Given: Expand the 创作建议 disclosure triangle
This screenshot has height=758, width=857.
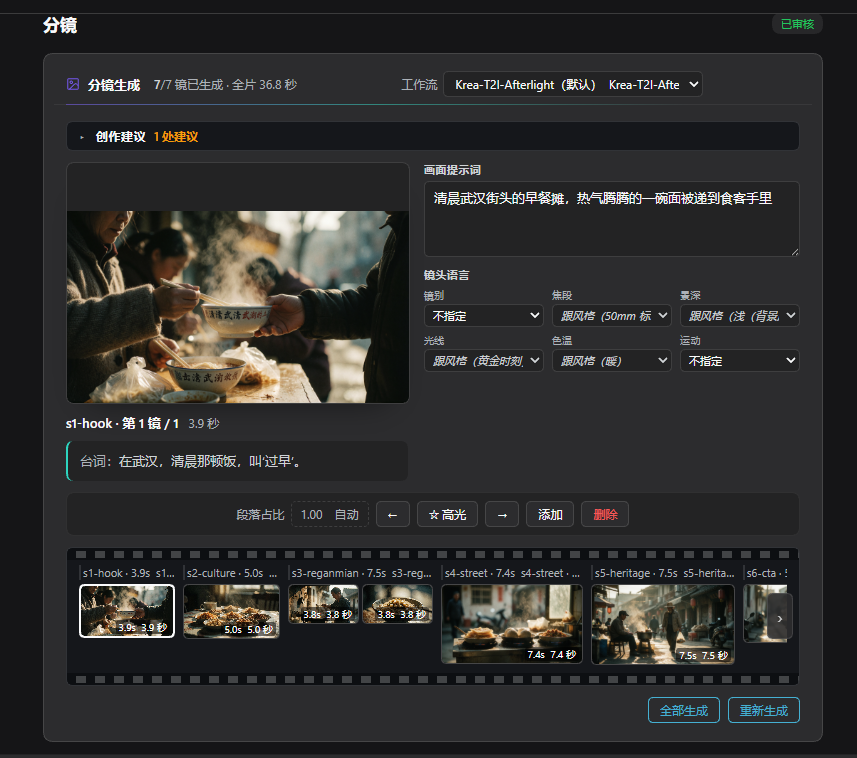Looking at the screenshot, I should (x=82, y=137).
